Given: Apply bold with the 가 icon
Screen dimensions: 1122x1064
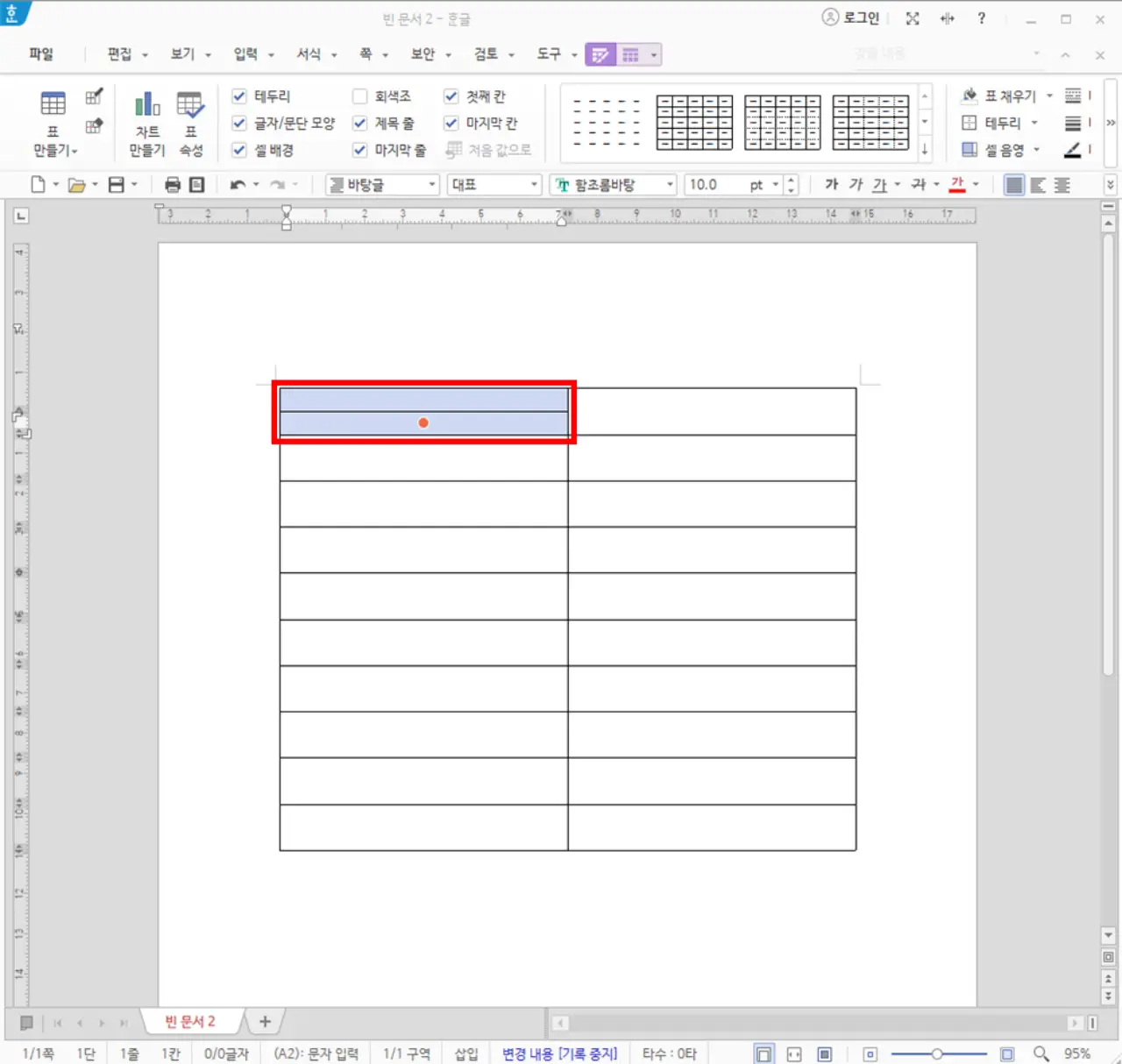Looking at the screenshot, I should pos(832,184).
